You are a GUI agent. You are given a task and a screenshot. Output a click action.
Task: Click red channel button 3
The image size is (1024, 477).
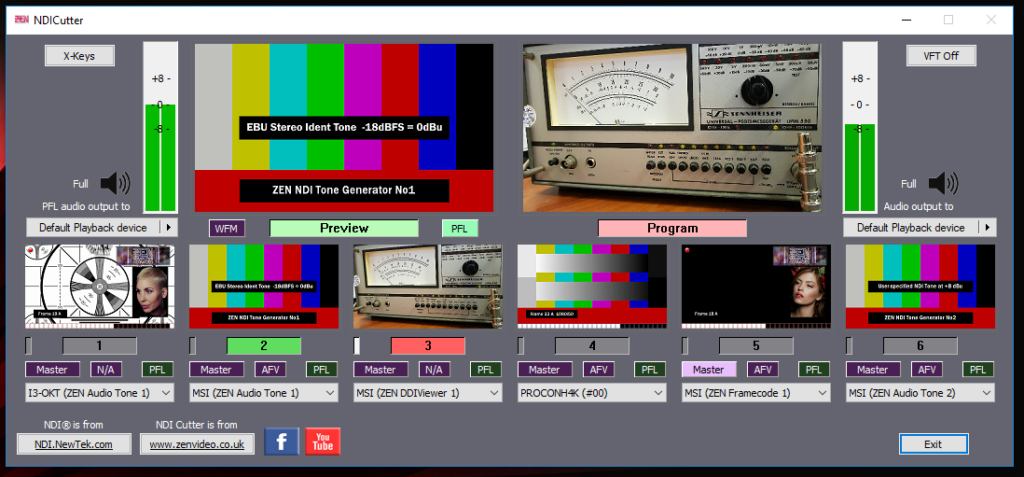(x=428, y=346)
